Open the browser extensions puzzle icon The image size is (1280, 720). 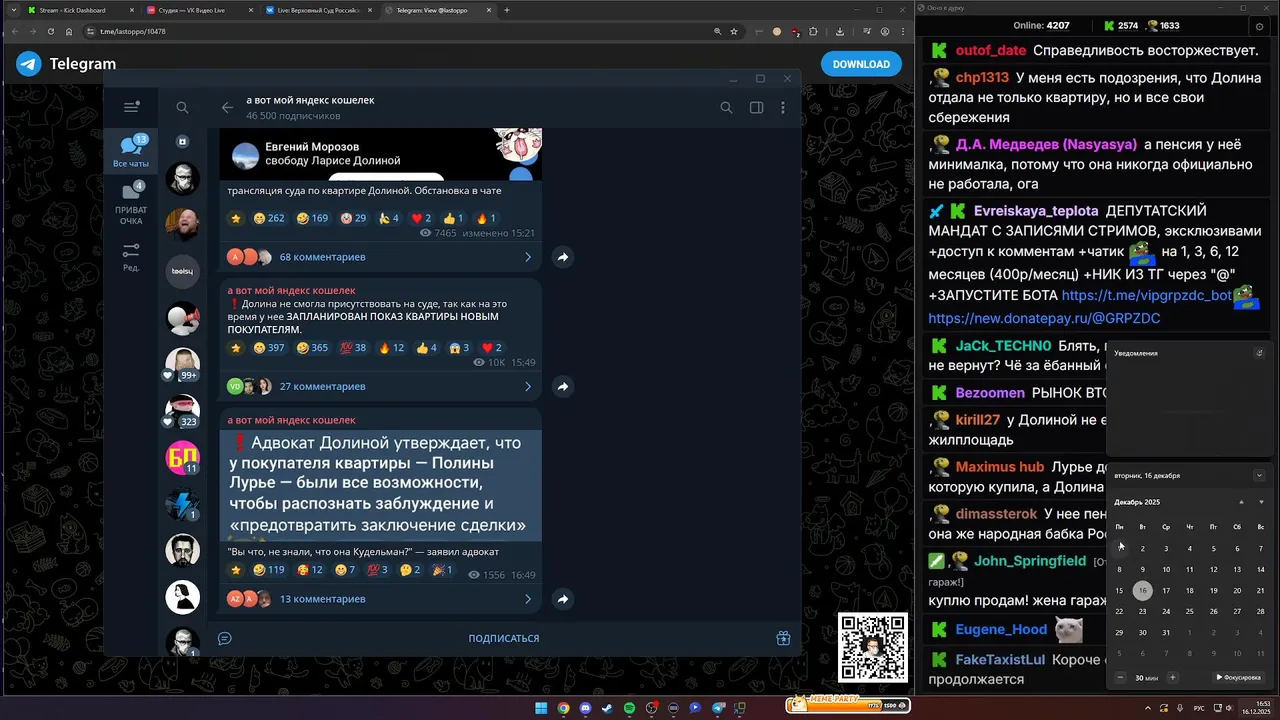(813, 31)
